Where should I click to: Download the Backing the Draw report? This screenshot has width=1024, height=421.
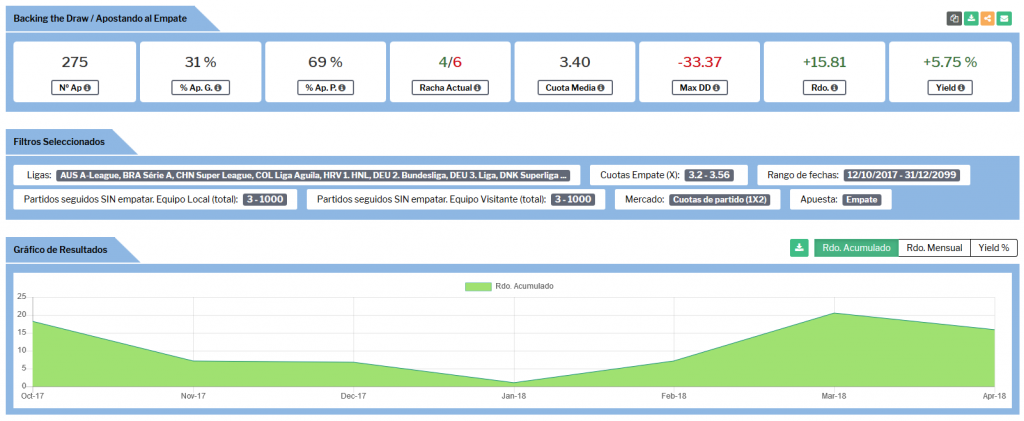coord(971,18)
